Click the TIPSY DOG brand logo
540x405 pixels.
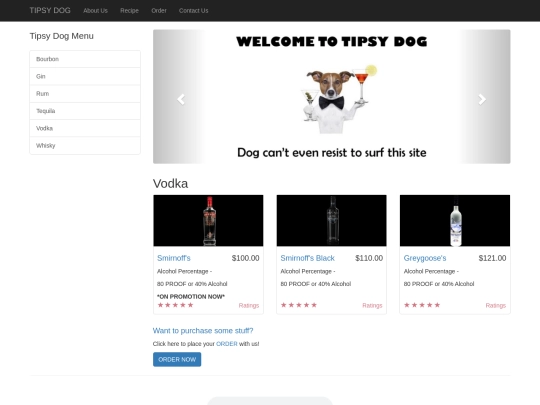[x=50, y=10]
